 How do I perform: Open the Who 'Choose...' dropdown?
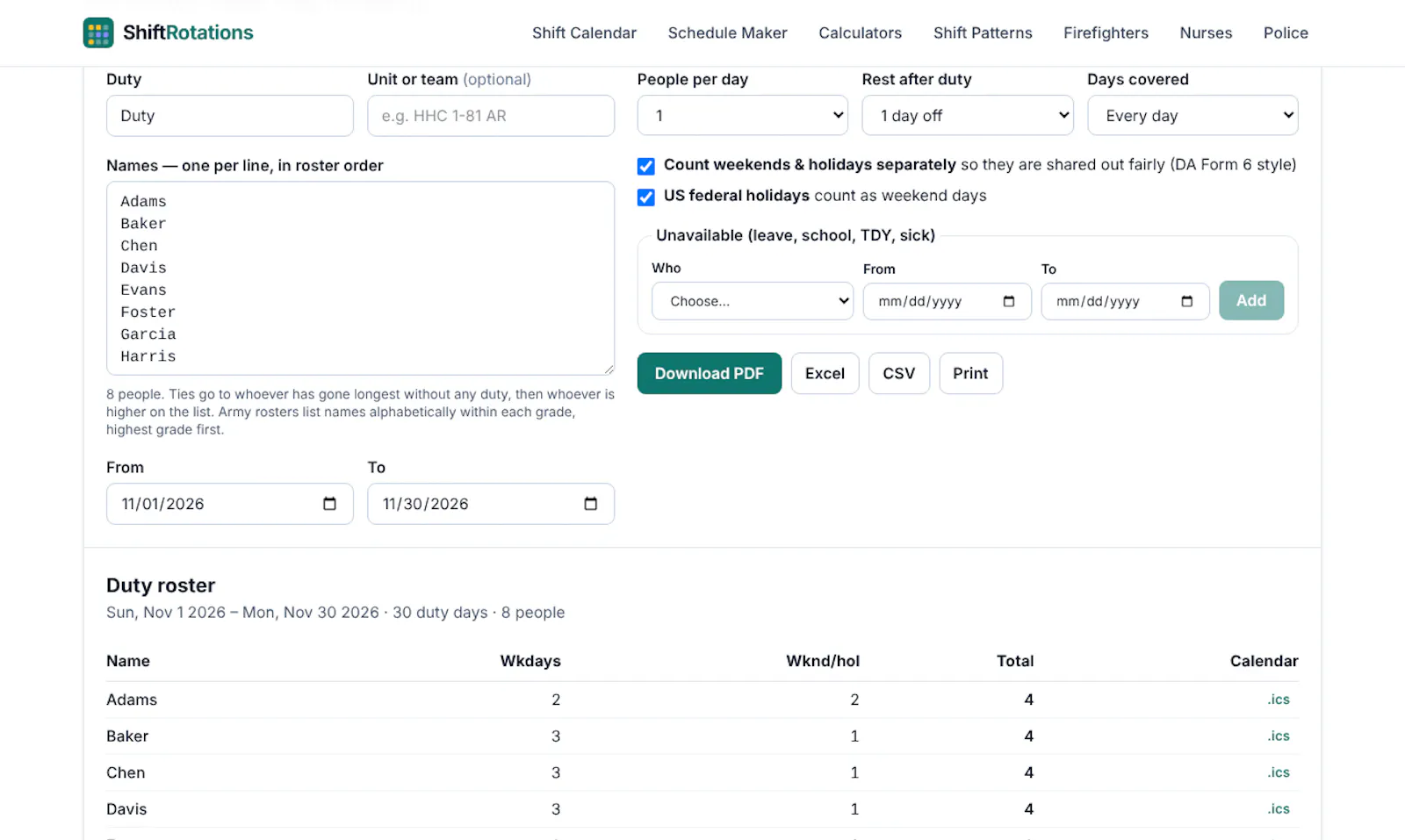[753, 301]
